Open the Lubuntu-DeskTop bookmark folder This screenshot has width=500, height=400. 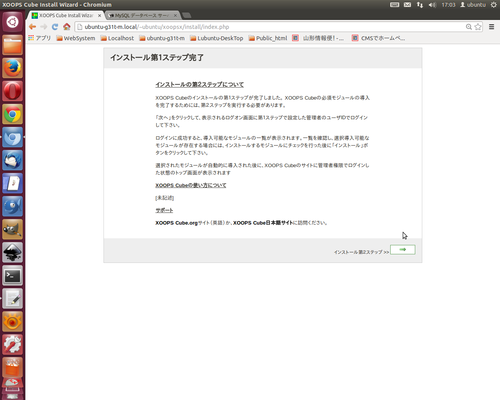coord(216,38)
